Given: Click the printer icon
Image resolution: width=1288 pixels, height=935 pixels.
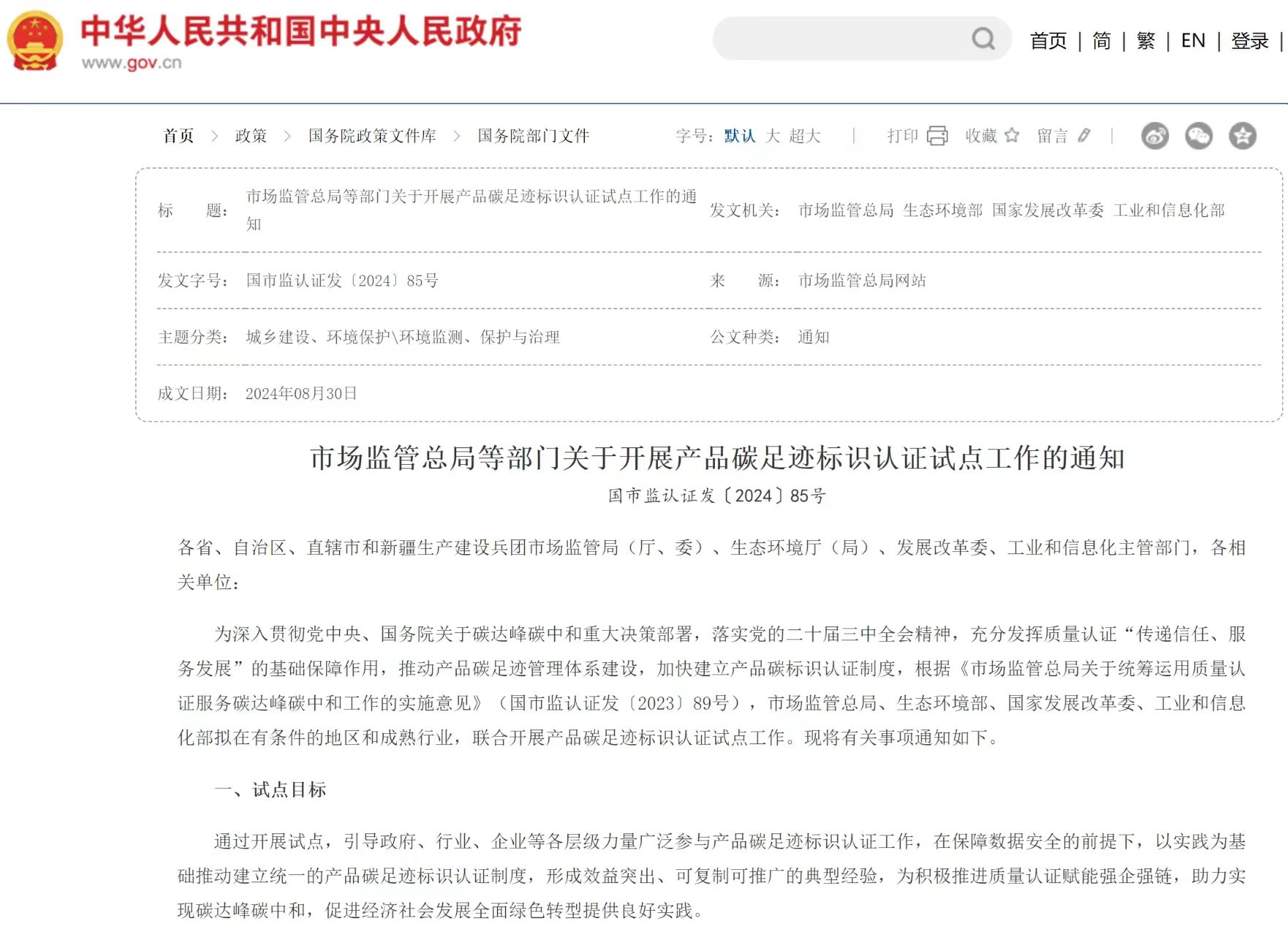Looking at the screenshot, I should [x=937, y=136].
